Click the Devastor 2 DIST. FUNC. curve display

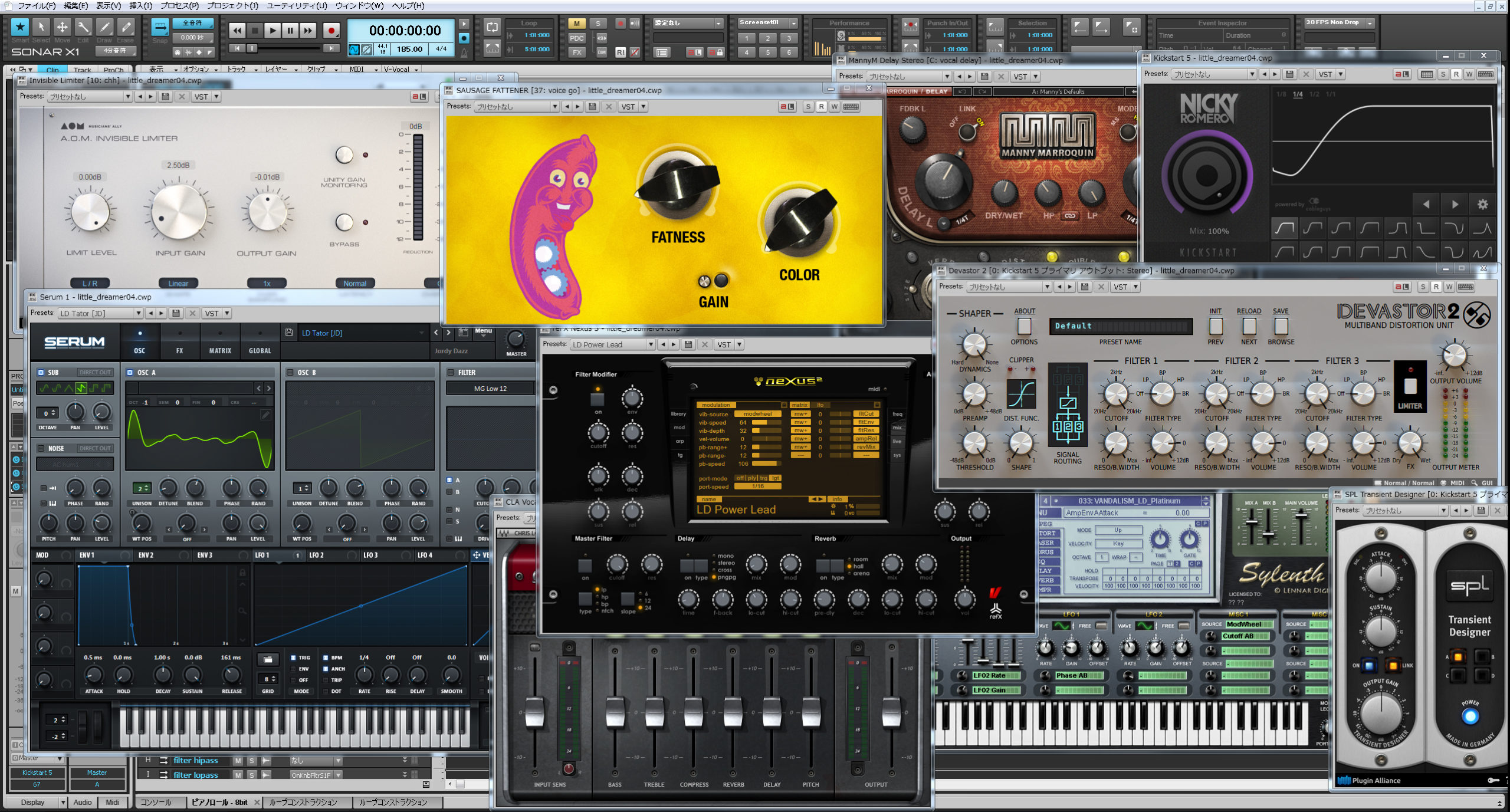tap(1021, 394)
